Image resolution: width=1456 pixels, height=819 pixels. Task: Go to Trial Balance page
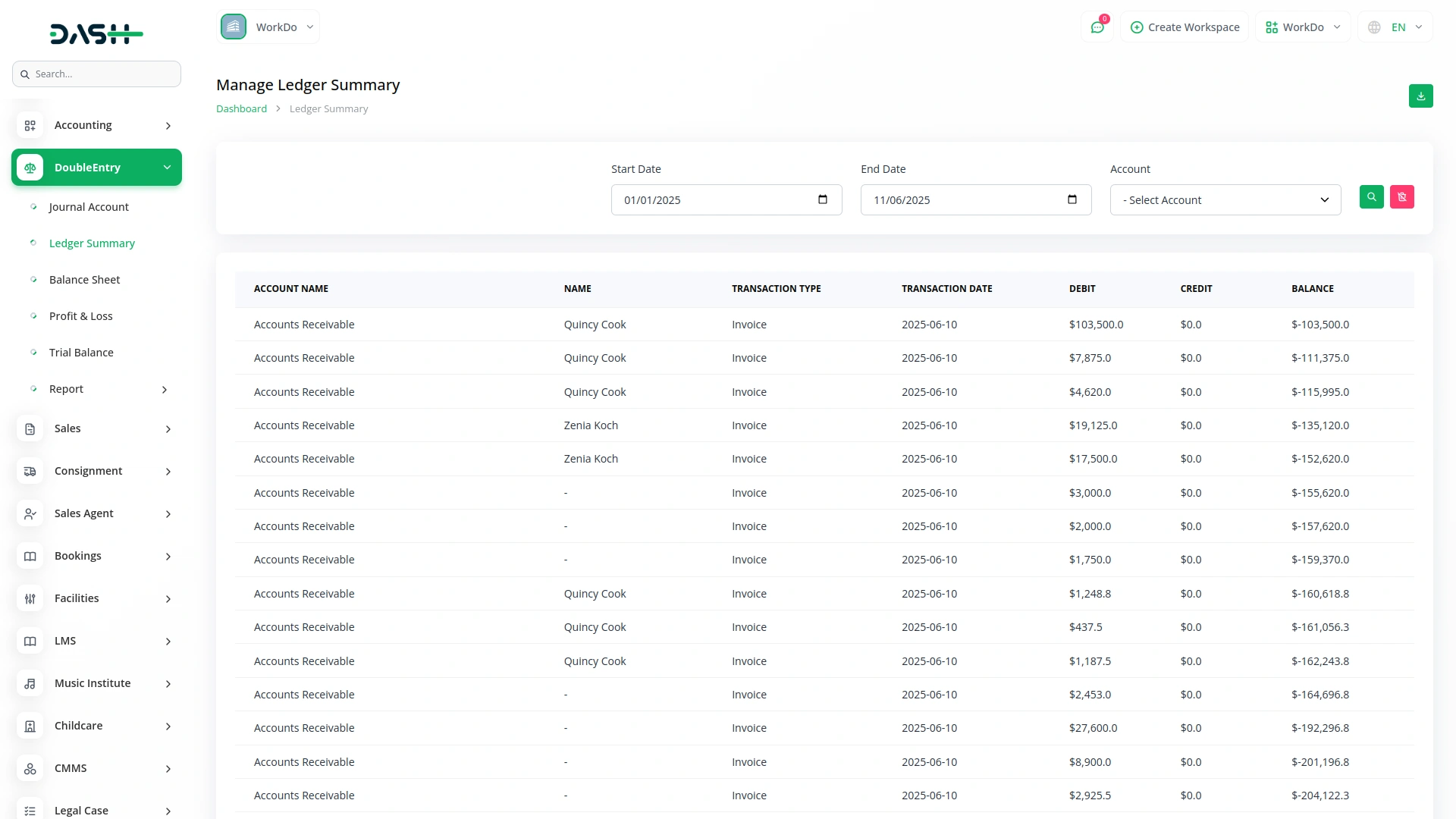(81, 353)
